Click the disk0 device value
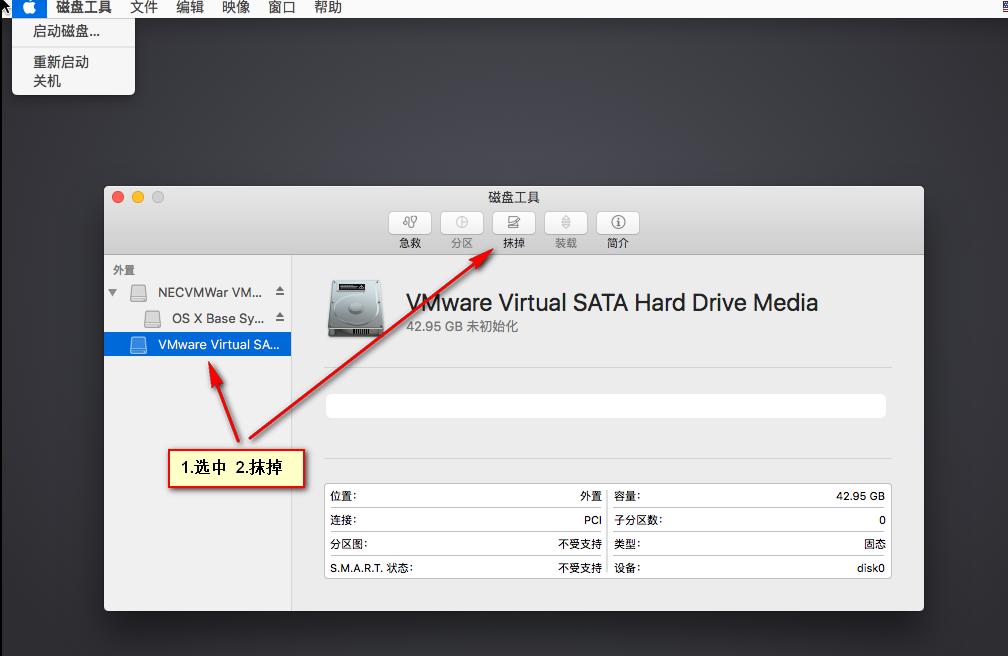This screenshot has width=1008, height=656. pos(870,568)
